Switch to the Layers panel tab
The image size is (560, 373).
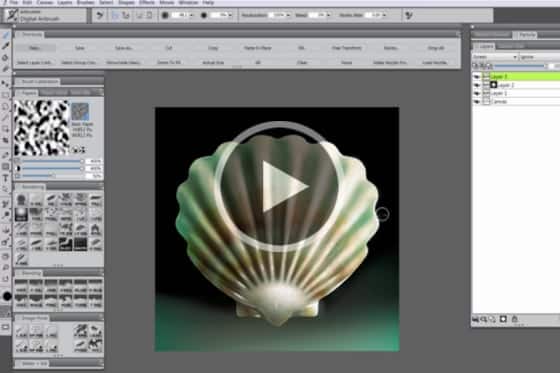487,46
